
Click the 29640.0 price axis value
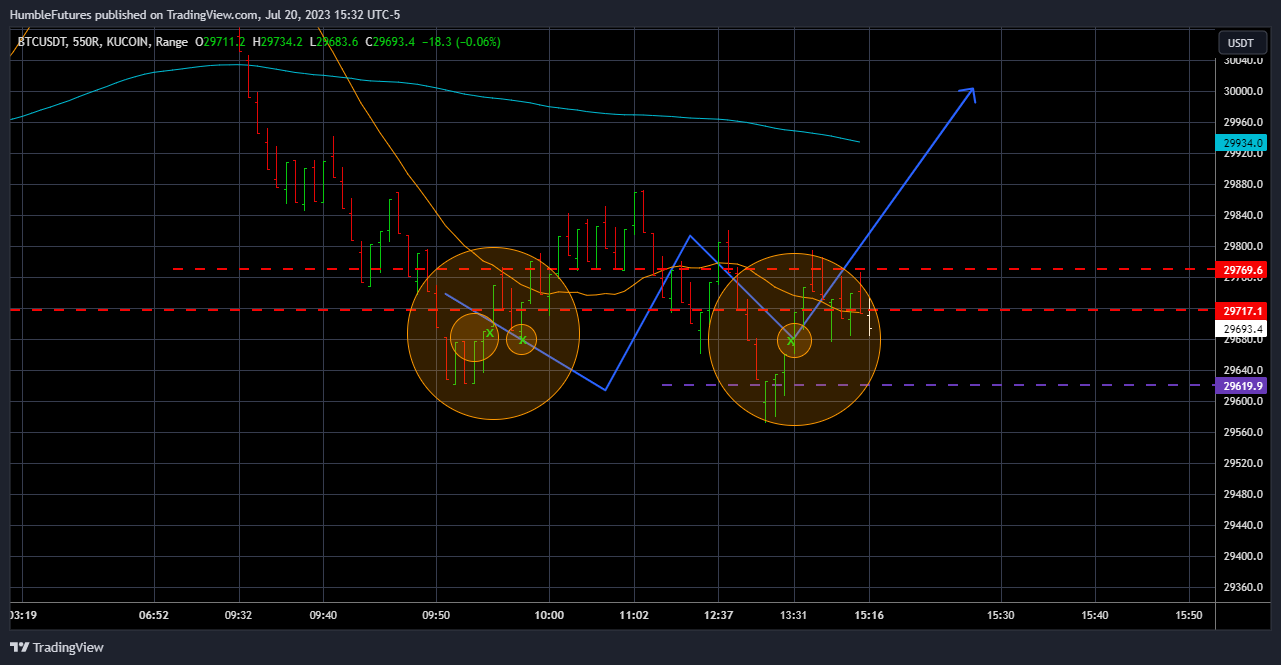pos(1244,370)
